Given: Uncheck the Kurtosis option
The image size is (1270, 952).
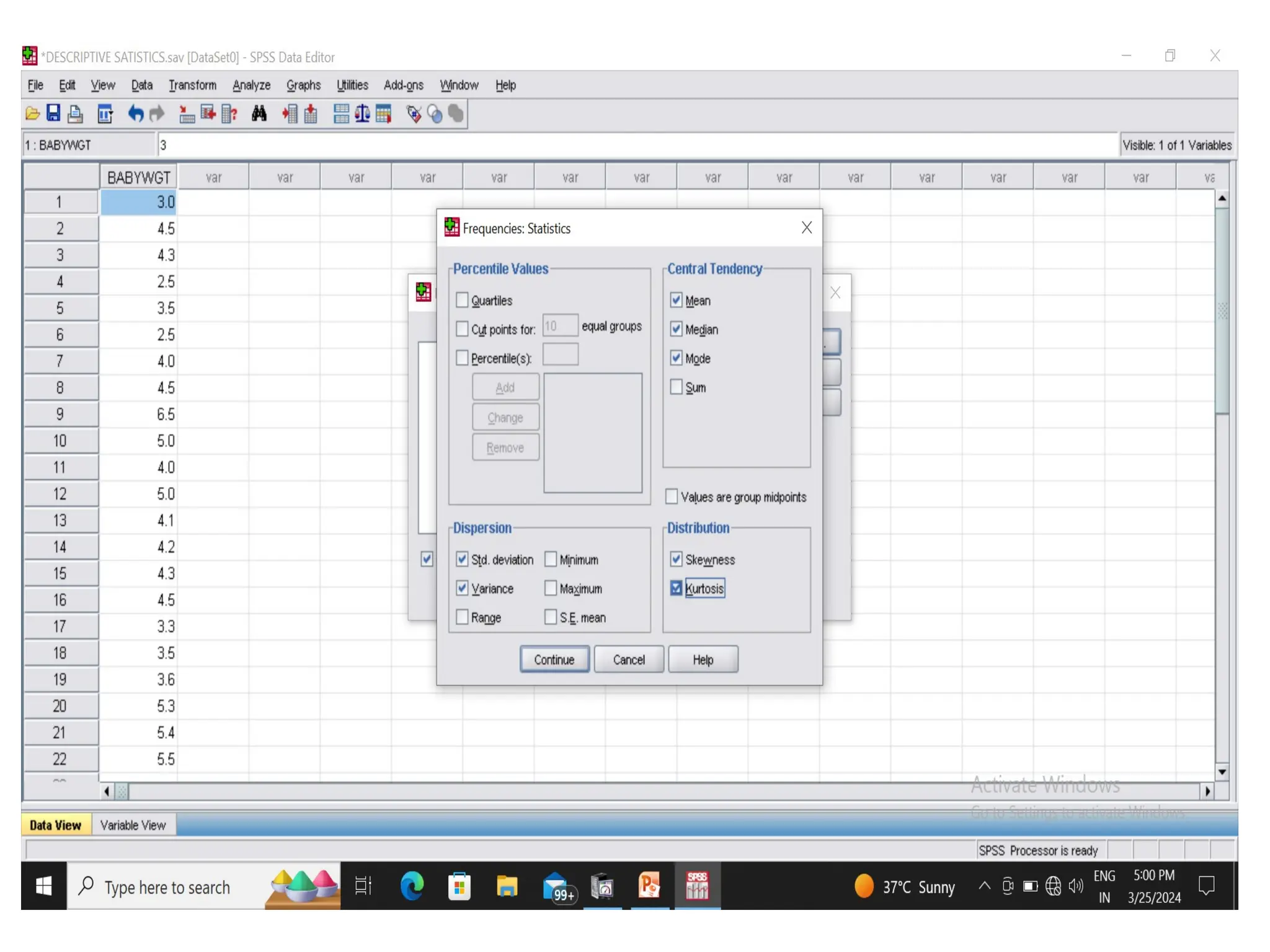Looking at the screenshot, I should click(676, 588).
